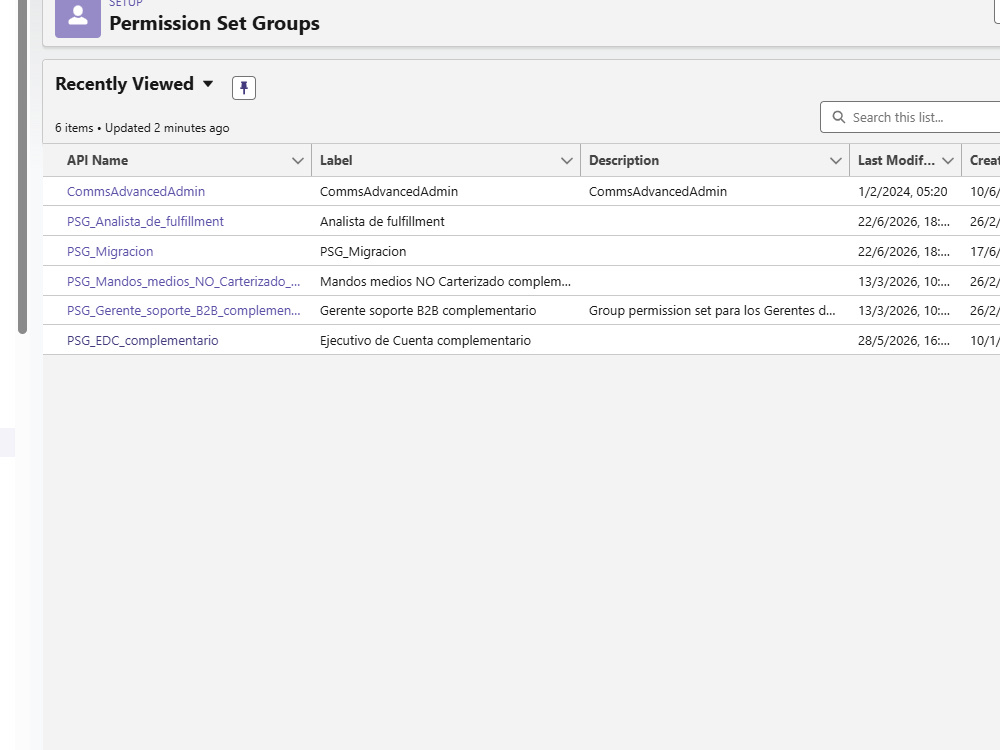This screenshot has width=1000, height=750.
Task: Expand API Name column options chevron
Action: click(297, 161)
